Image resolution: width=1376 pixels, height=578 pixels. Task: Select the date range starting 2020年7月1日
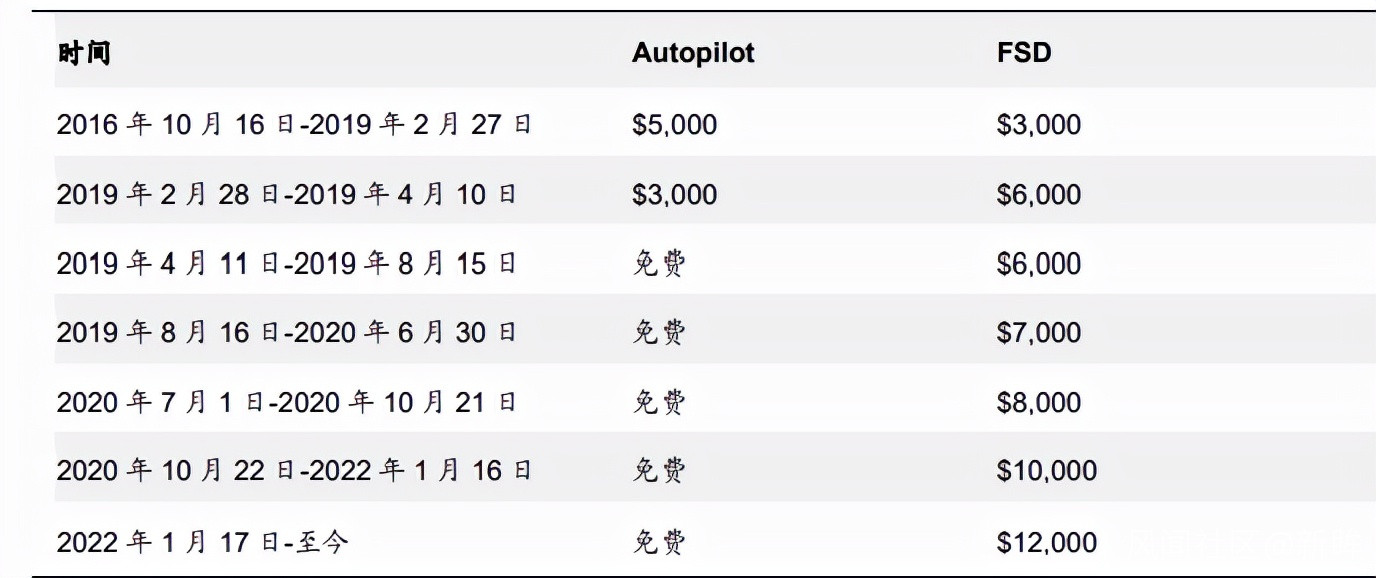[286, 402]
